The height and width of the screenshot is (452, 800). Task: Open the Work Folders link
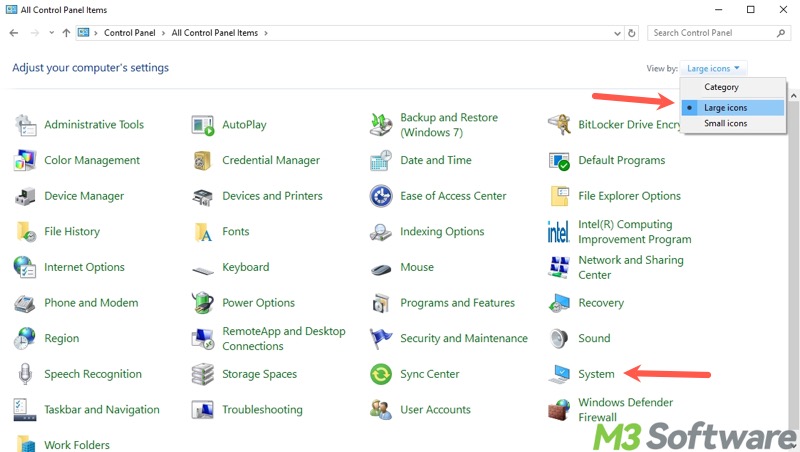tap(77, 445)
